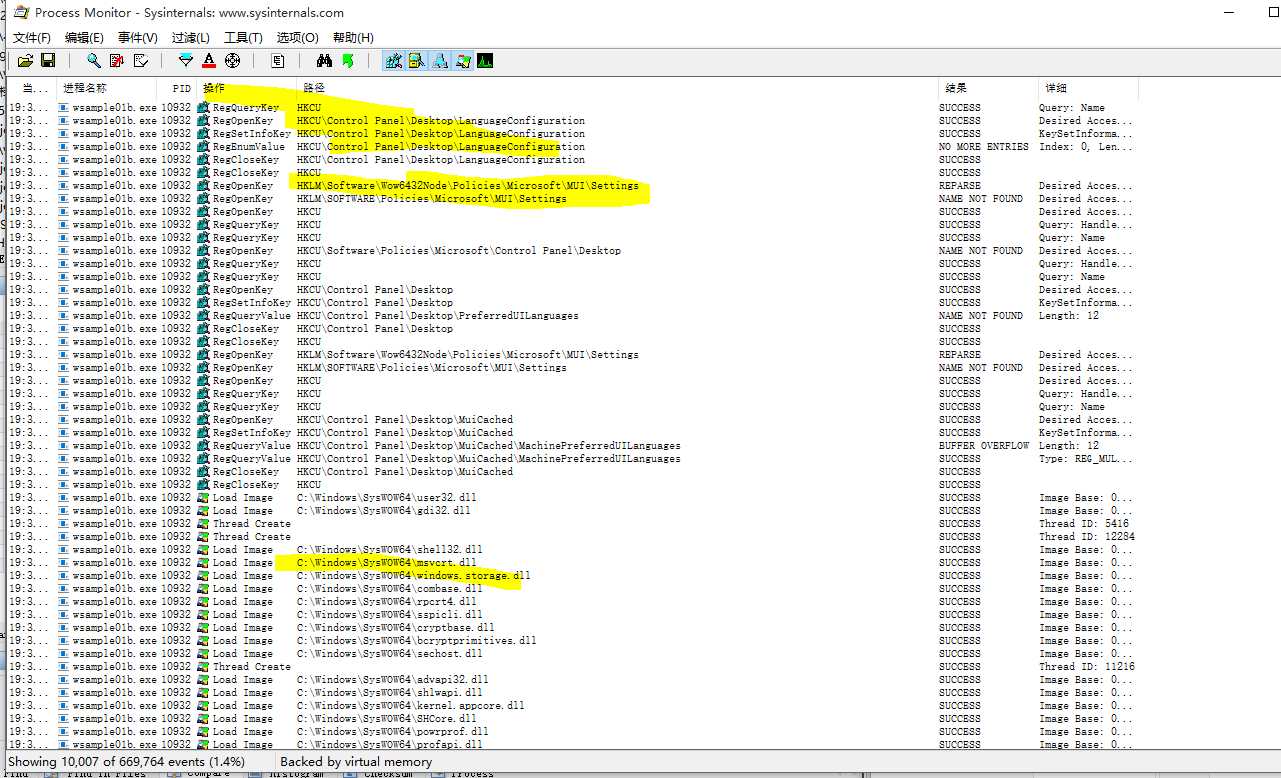The width and height of the screenshot is (1281, 778).
Task: Toggle Show Profiling Events toolbar button
Action: click(x=485, y=61)
